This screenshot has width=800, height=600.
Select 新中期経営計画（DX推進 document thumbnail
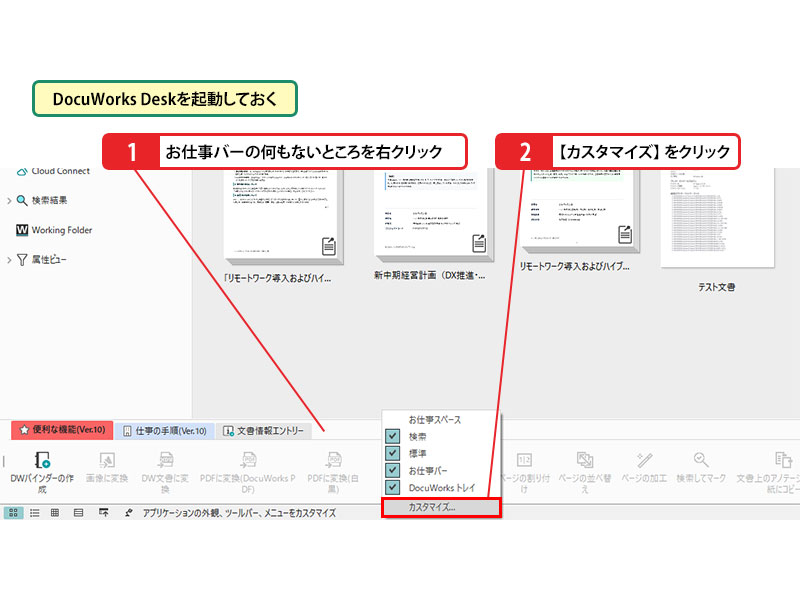tap(434, 215)
